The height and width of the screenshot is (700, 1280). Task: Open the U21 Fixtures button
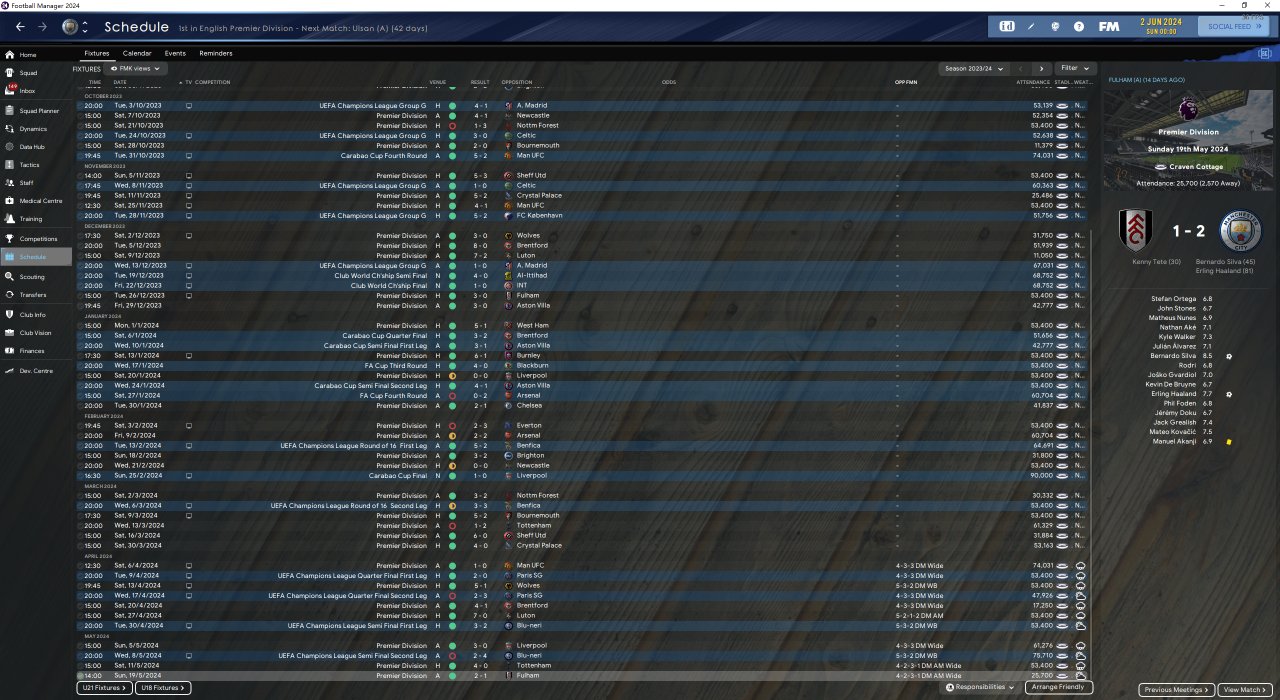pos(104,688)
